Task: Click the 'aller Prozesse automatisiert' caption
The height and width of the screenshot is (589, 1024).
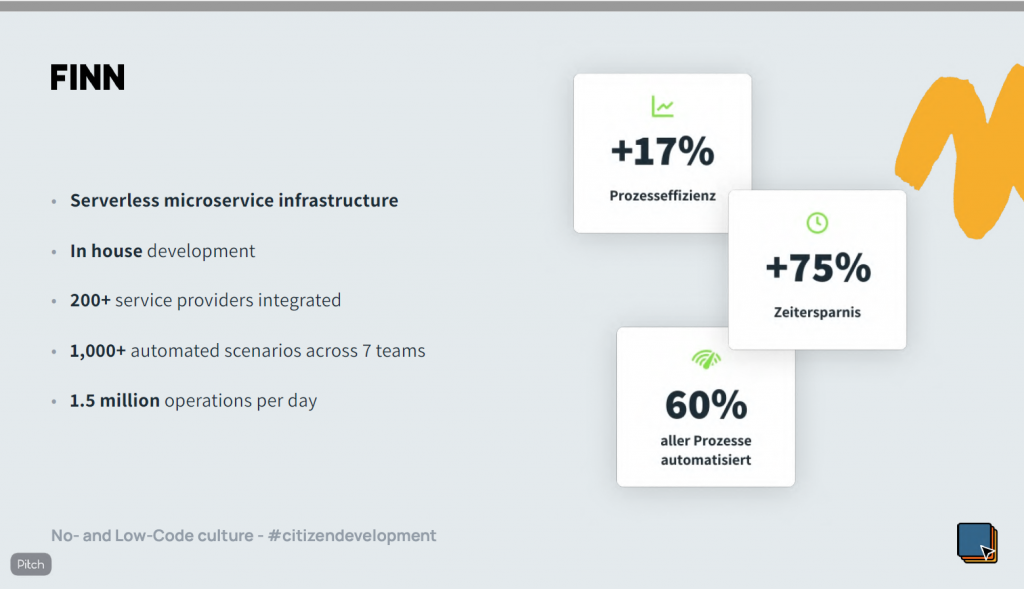Action: tap(706, 450)
